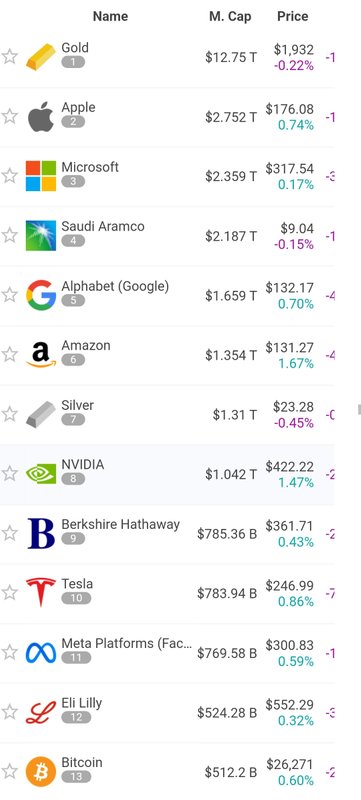Sort by the M. Cap column header
Screen dimensions: 361x800
pos(230,16)
